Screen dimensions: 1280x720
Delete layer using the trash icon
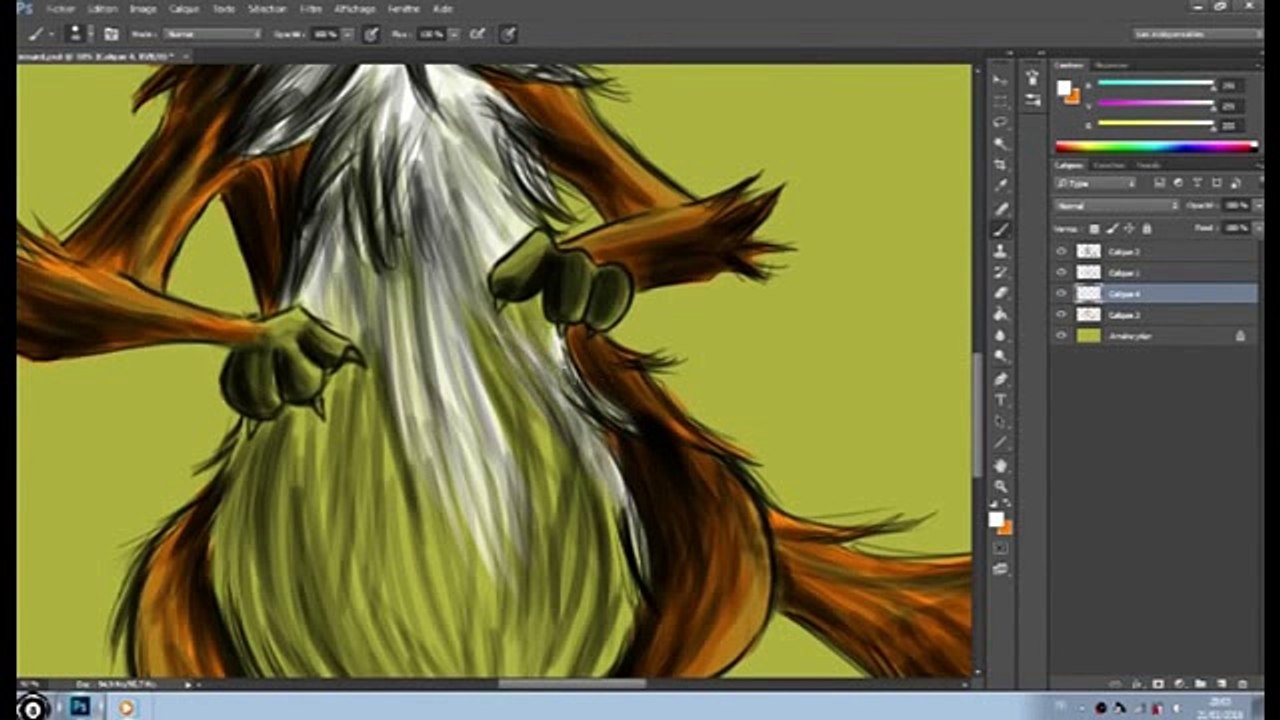[1242, 684]
